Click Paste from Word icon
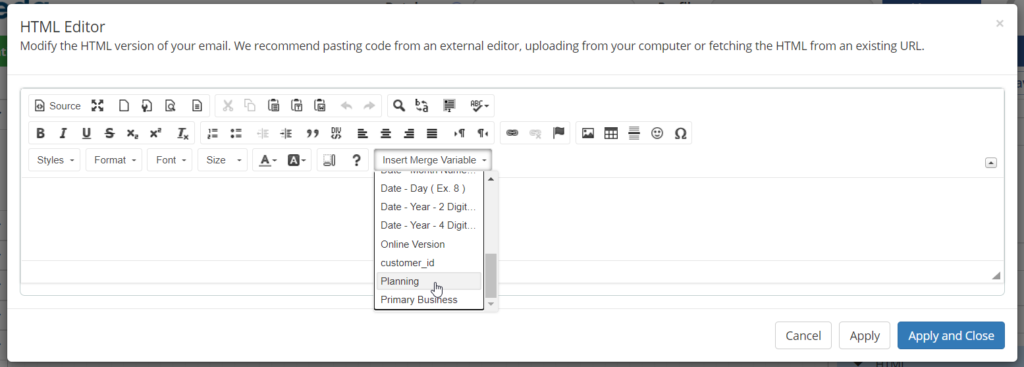The width and height of the screenshot is (1024, 367). tap(320, 106)
